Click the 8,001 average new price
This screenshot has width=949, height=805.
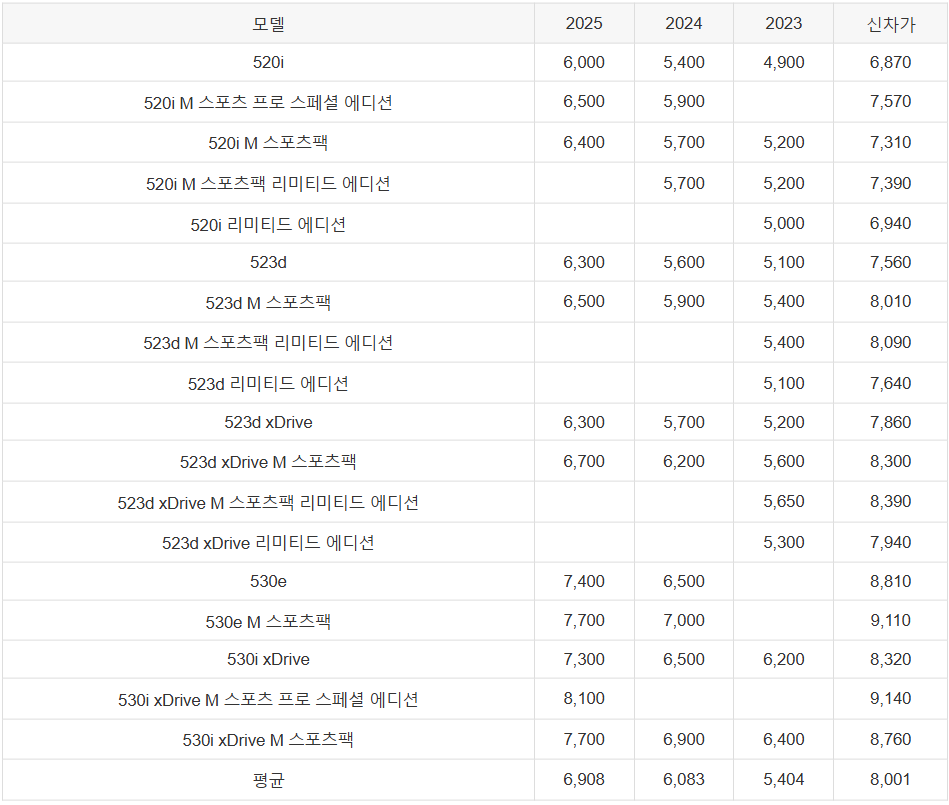pyautogui.click(x=890, y=780)
